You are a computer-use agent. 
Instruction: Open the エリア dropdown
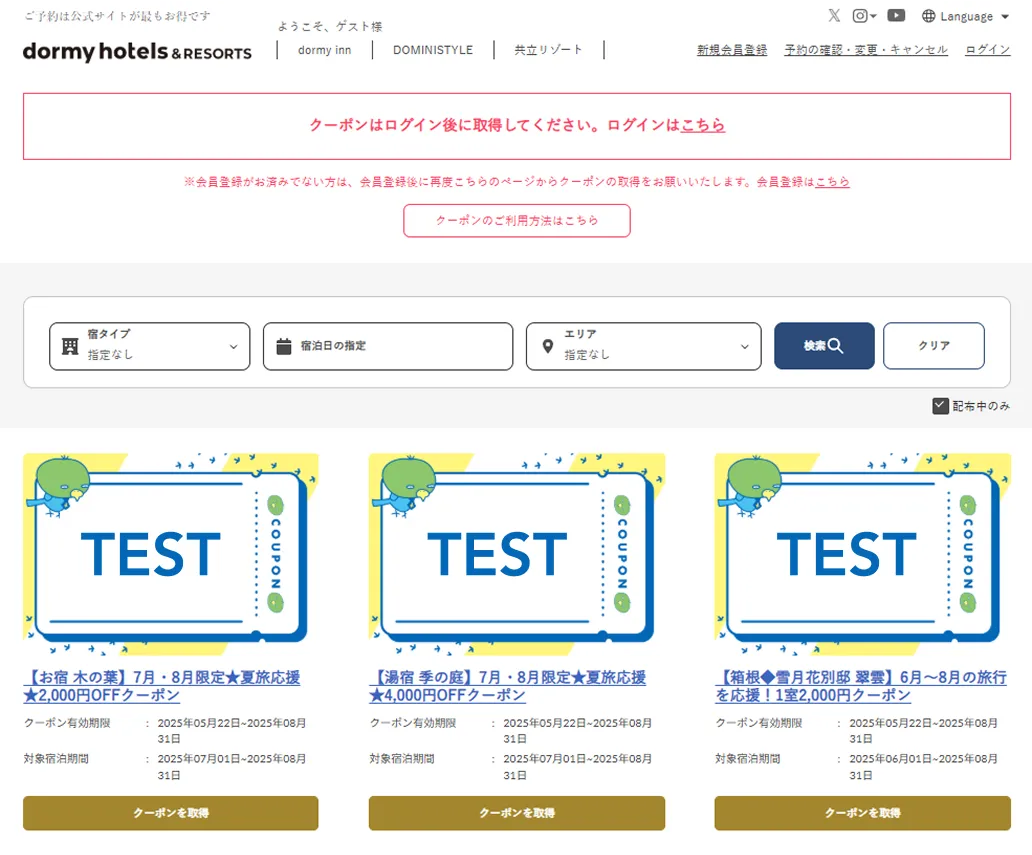pyautogui.click(x=644, y=346)
